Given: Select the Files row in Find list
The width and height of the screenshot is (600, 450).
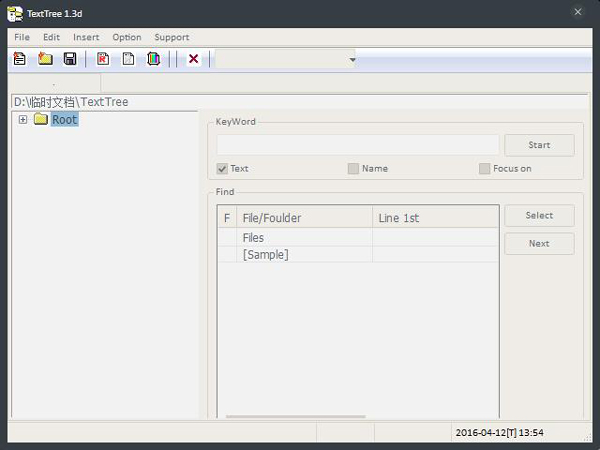Looking at the screenshot, I should tap(358, 238).
